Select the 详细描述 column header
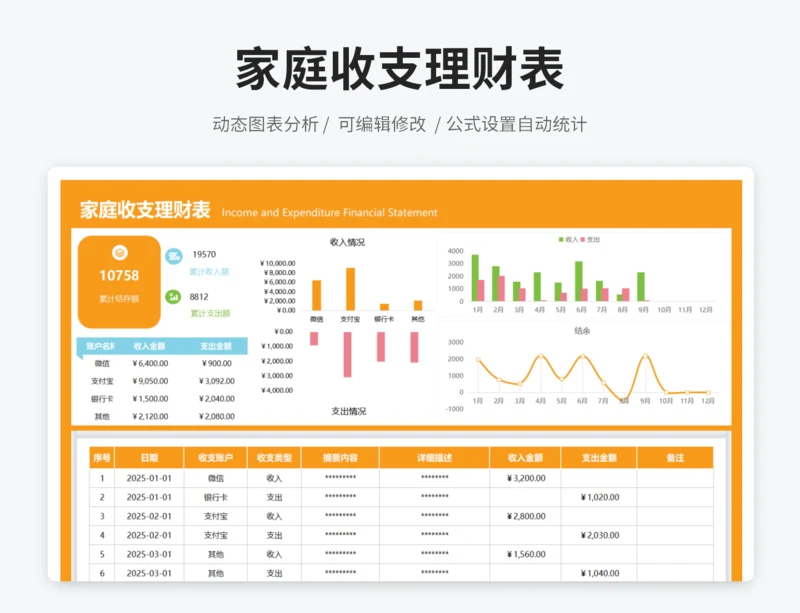Viewport: 800px width, 613px height. [x=434, y=458]
